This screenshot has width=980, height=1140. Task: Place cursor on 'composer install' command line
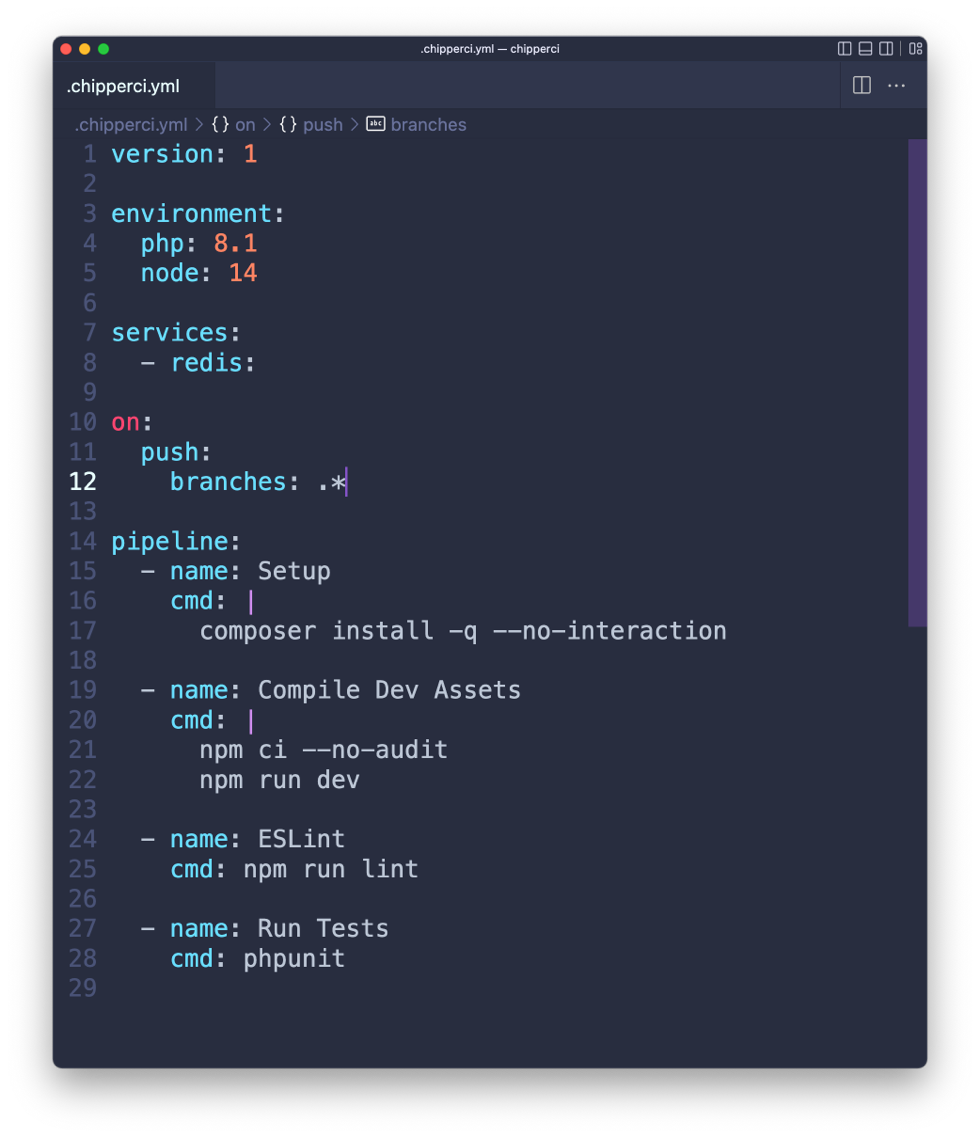click(462, 631)
